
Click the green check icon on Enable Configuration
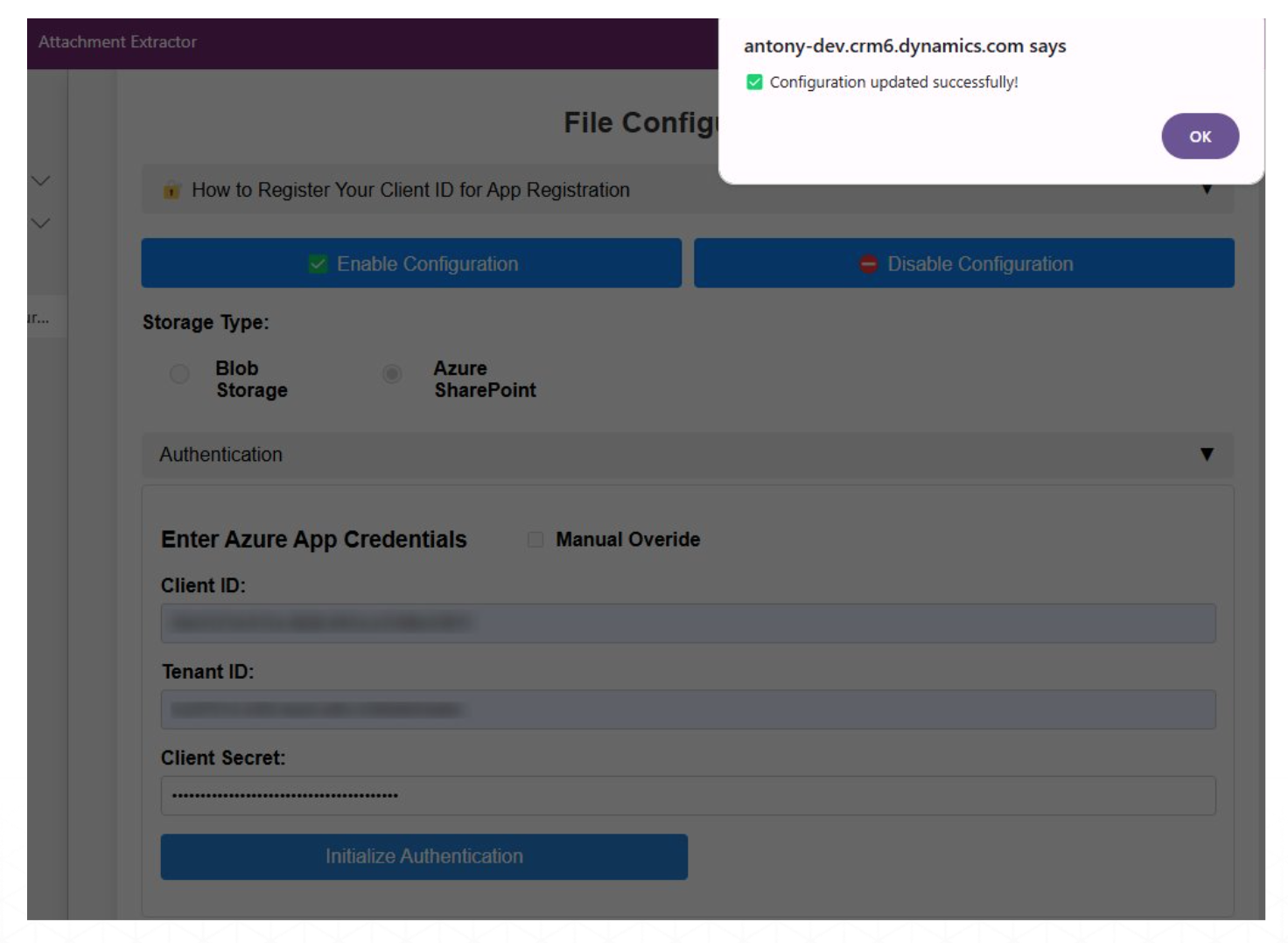pos(318,264)
